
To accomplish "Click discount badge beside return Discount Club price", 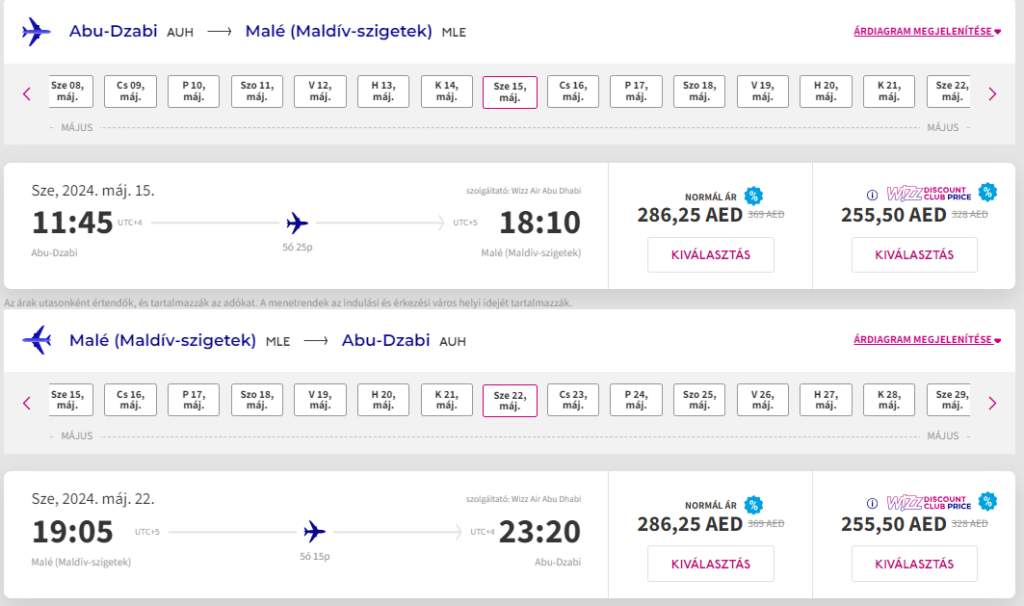I will click(x=987, y=501).
